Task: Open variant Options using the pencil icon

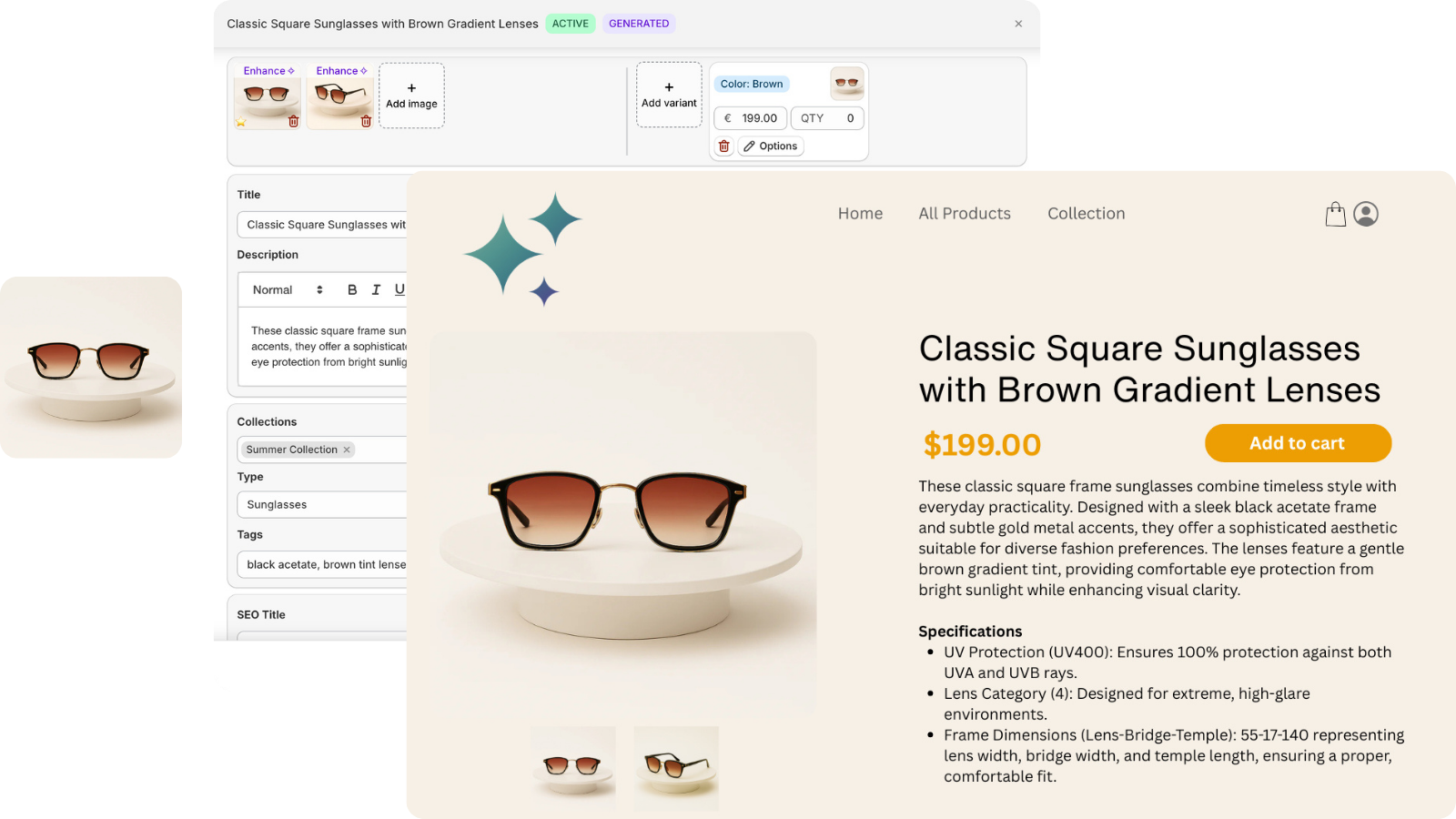Action: click(x=771, y=146)
